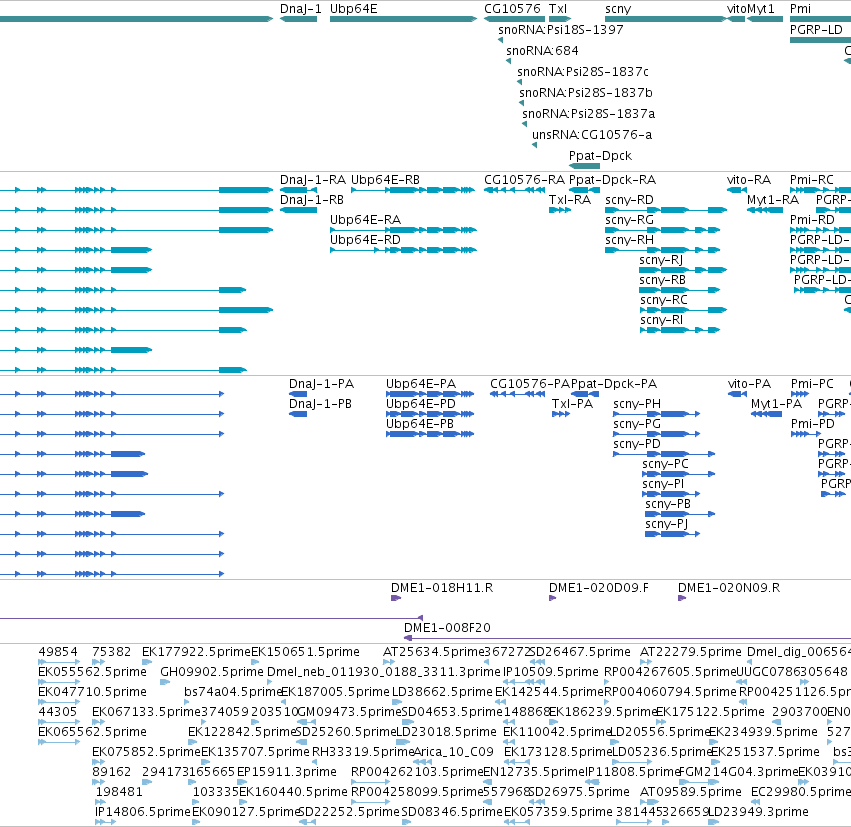The image size is (851, 827).
Task: Click the DnaJ-1 gene bar
Action: click(x=299, y=19)
